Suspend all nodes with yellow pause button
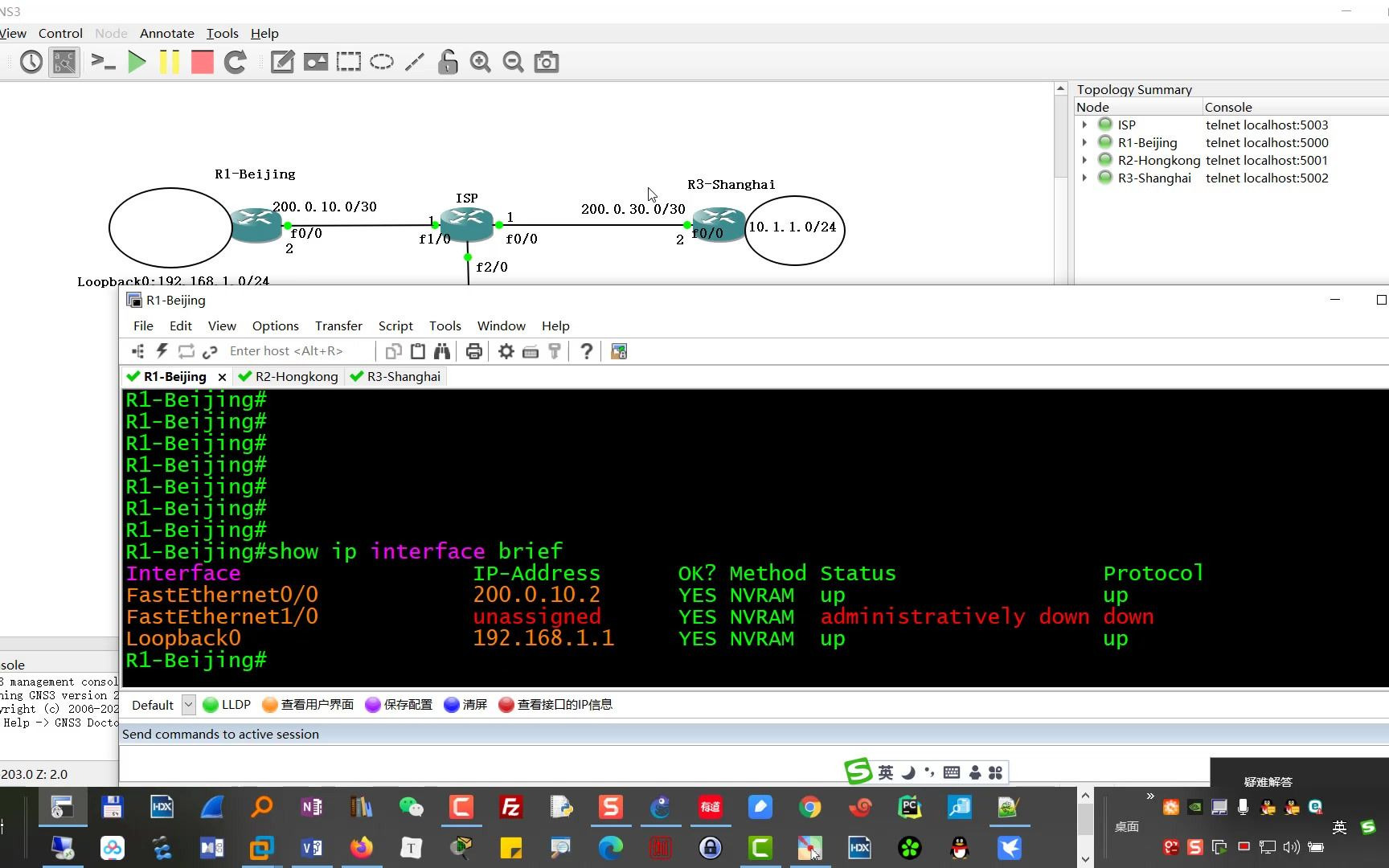1389x868 pixels. [x=169, y=62]
